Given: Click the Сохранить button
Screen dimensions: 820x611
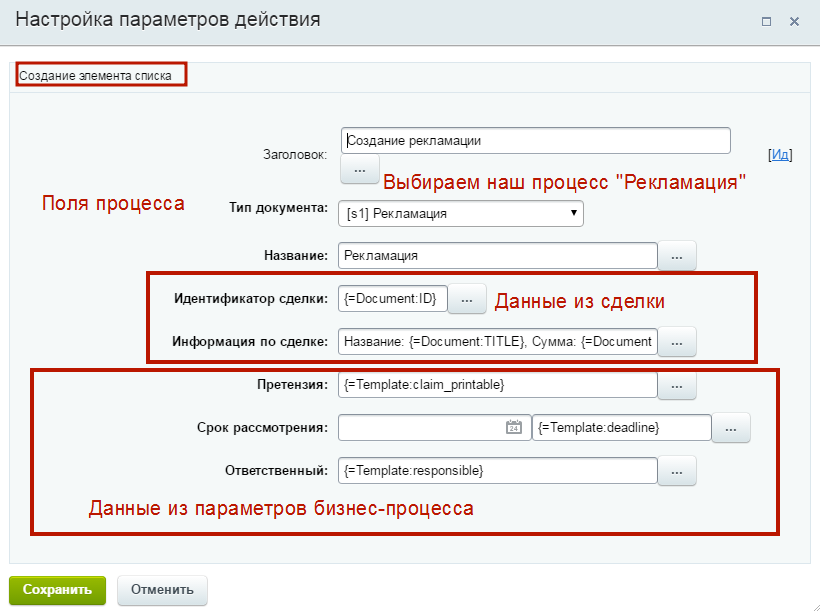Looking at the screenshot, I should 57,590.
